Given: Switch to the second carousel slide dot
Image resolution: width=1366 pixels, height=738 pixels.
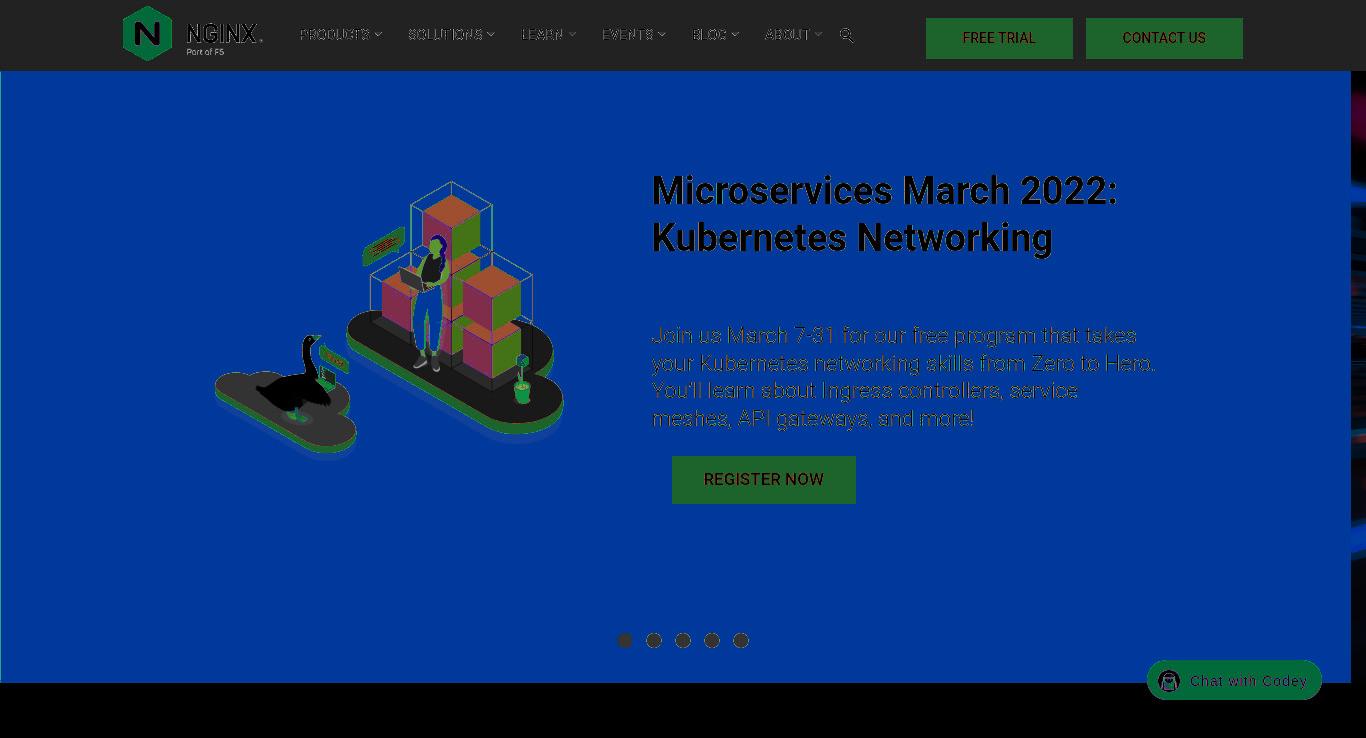Looking at the screenshot, I should [654, 640].
